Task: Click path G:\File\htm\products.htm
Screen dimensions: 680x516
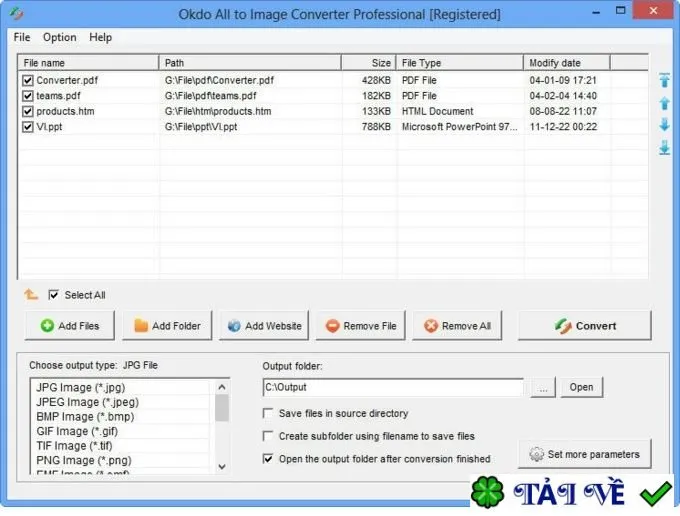Action: click(218, 111)
